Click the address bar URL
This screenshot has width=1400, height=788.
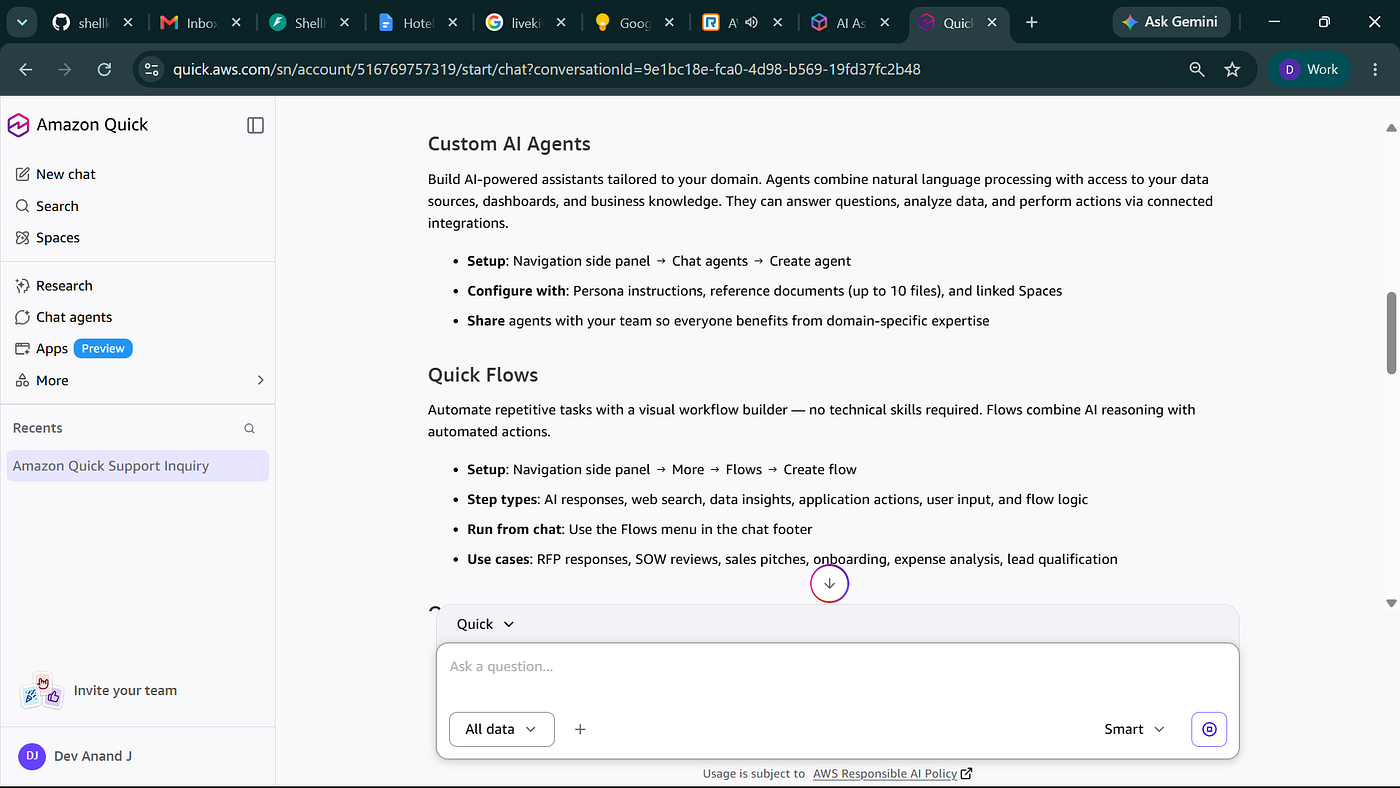pos(546,69)
